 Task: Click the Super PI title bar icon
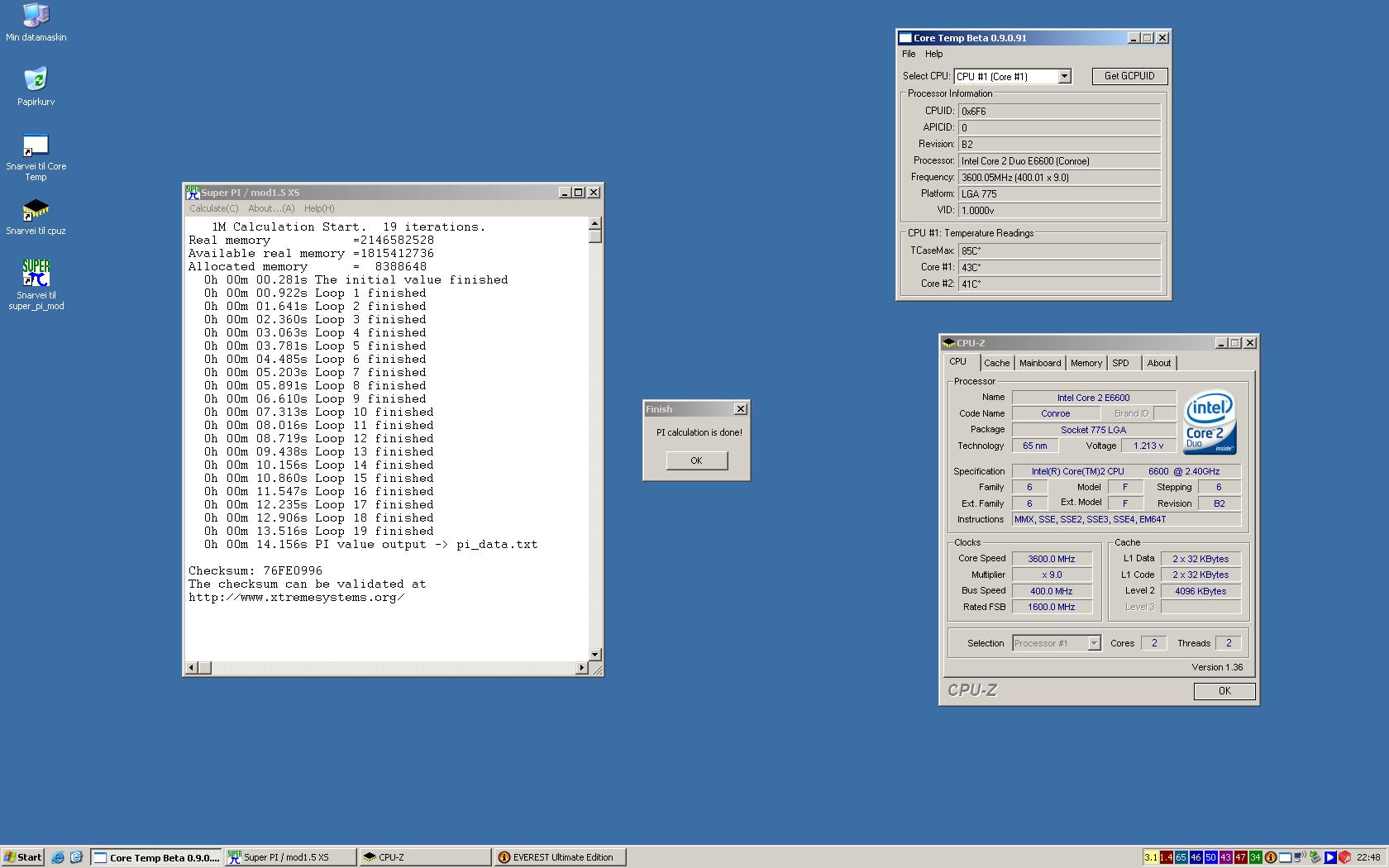pyautogui.click(x=193, y=192)
